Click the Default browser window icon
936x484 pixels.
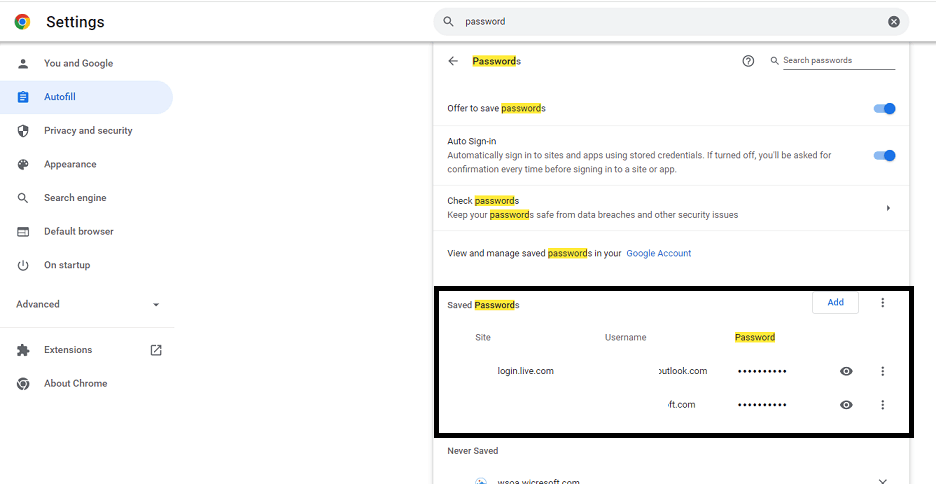click(23, 232)
